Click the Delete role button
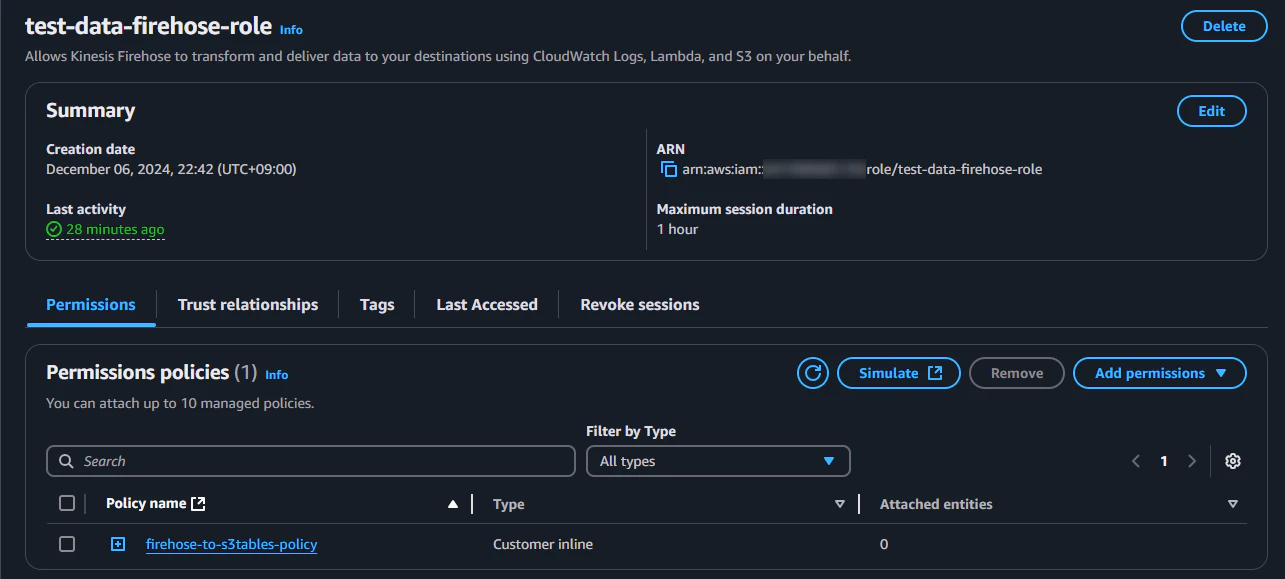 pyautogui.click(x=1224, y=26)
